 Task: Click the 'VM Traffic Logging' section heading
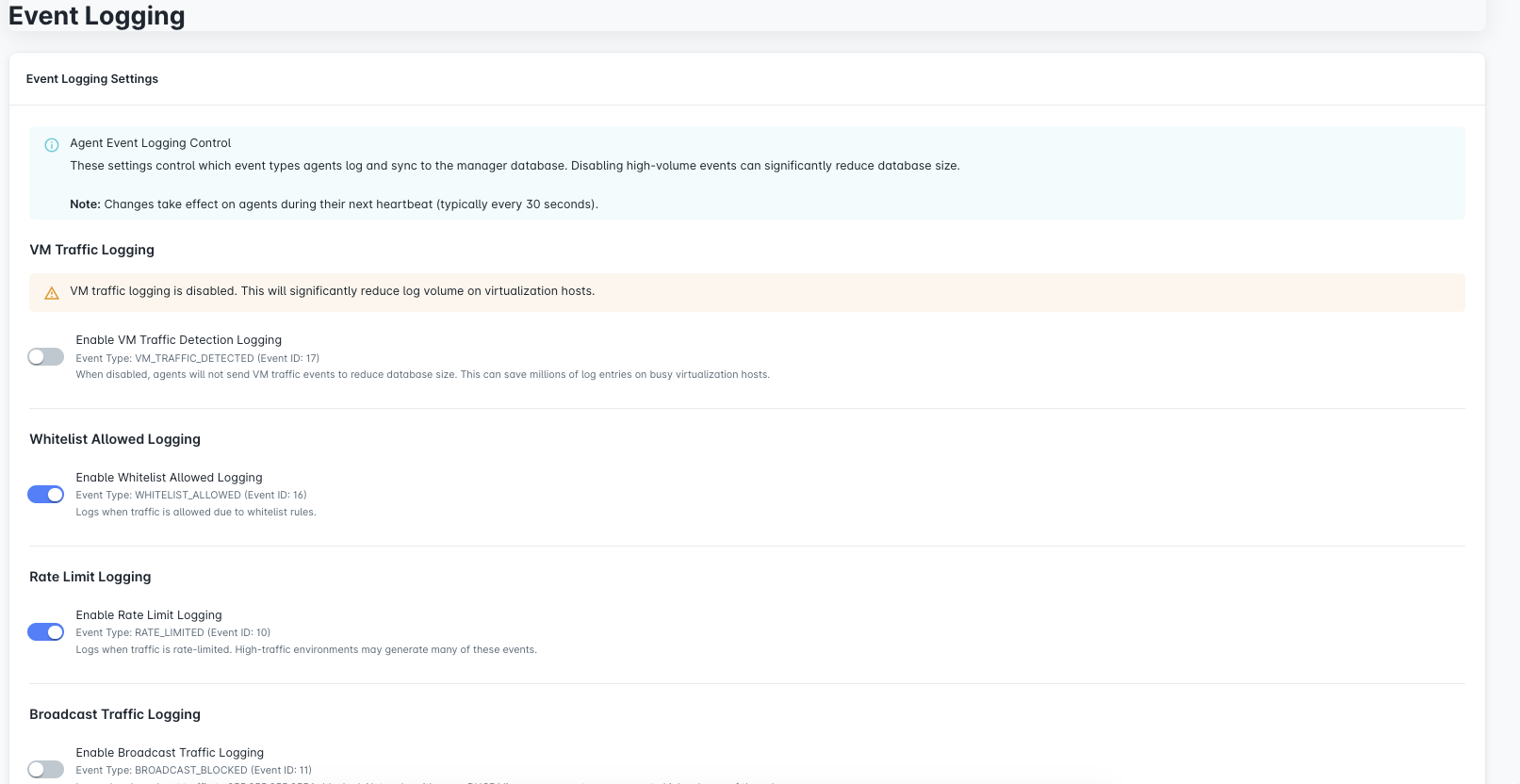coord(91,250)
